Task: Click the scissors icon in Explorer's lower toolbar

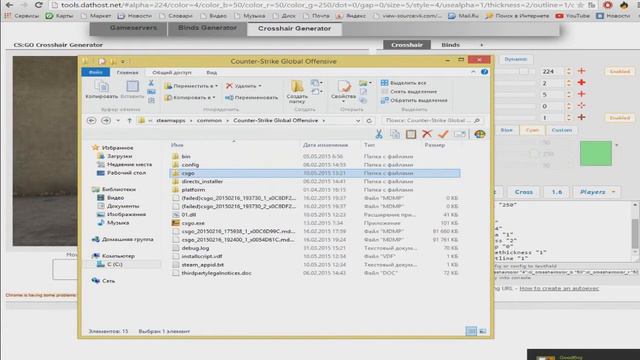Action: point(379,134)
